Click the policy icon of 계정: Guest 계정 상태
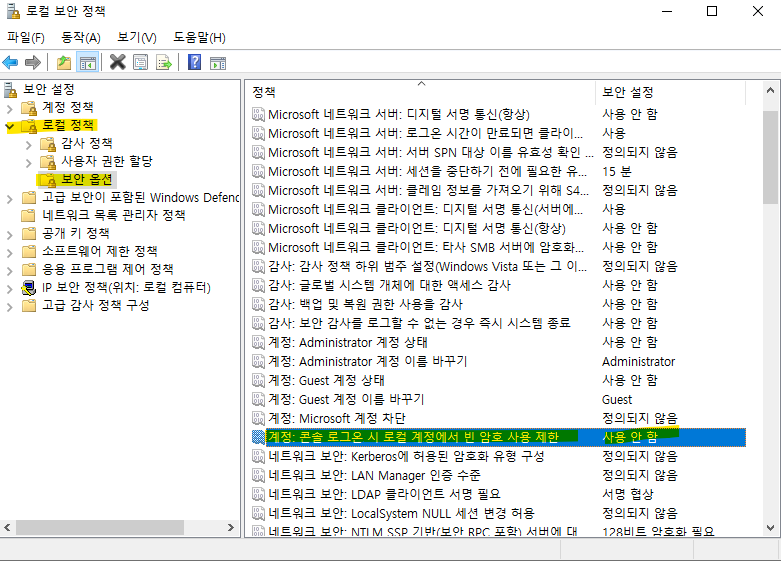The height and width of the screenshot is (561, 781). tap(258, 381)
